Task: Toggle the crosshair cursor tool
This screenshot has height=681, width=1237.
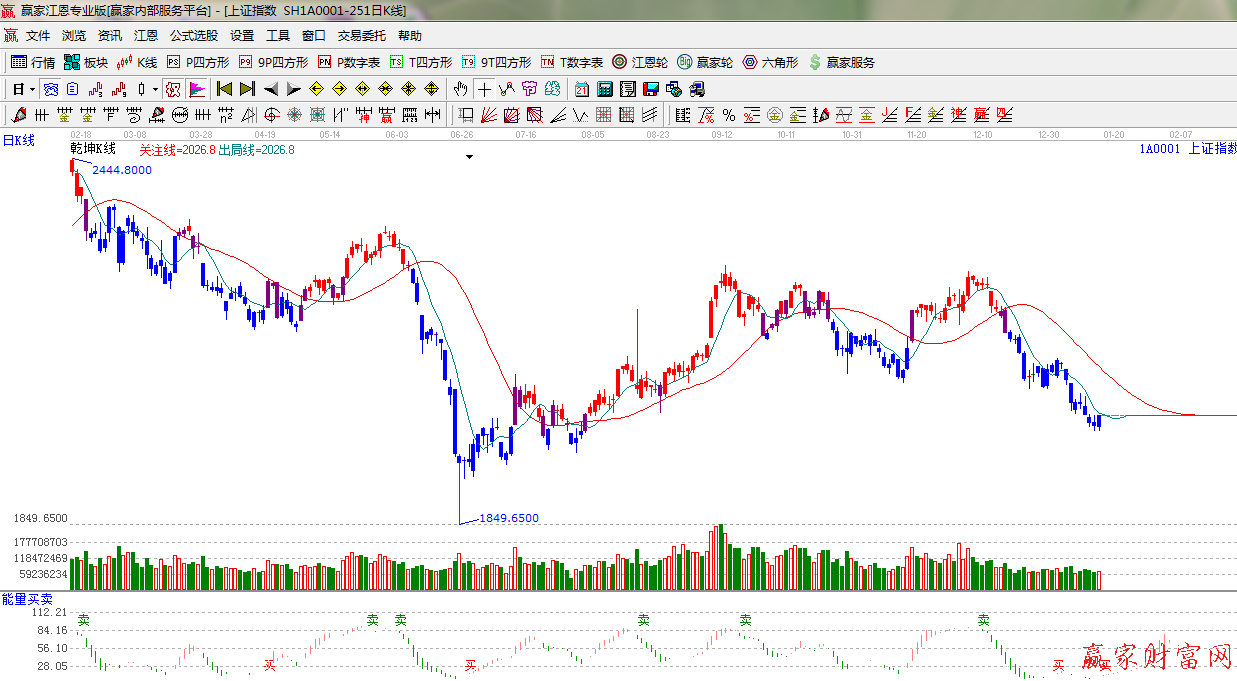Action: pos(484,89)
